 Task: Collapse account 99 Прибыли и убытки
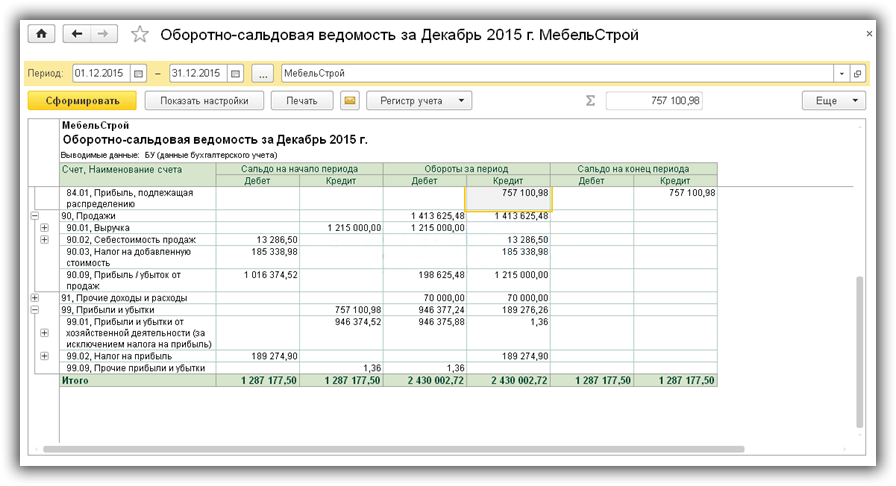35,310
